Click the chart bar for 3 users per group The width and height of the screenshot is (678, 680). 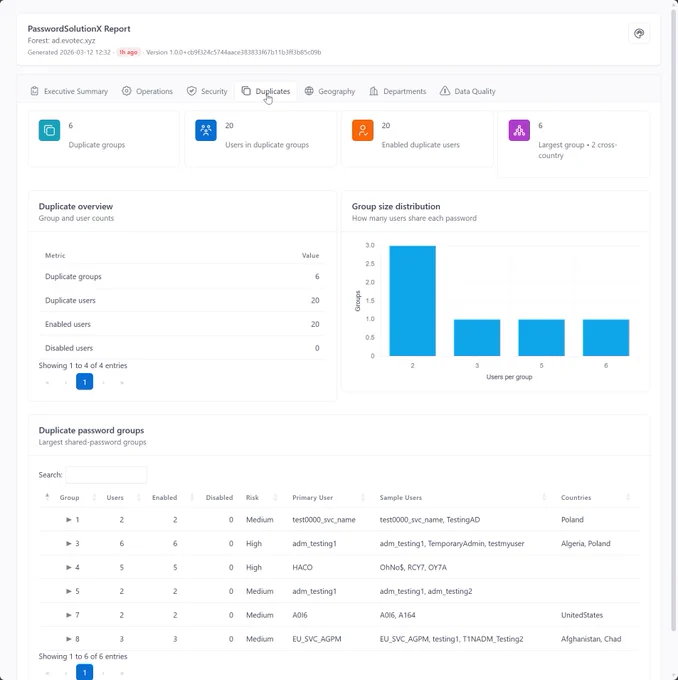477,337
